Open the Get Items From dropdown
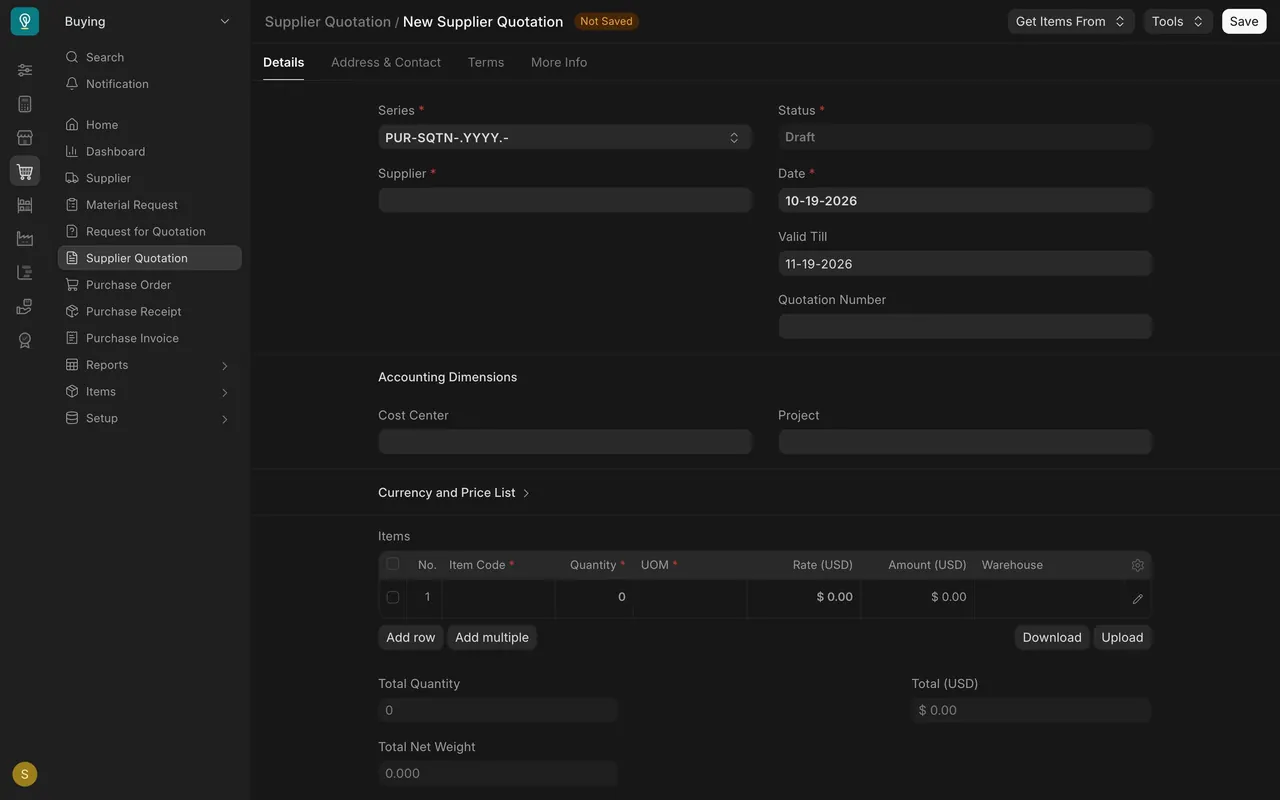Screen dimensions: 1280x800 tap(1071, 21)
